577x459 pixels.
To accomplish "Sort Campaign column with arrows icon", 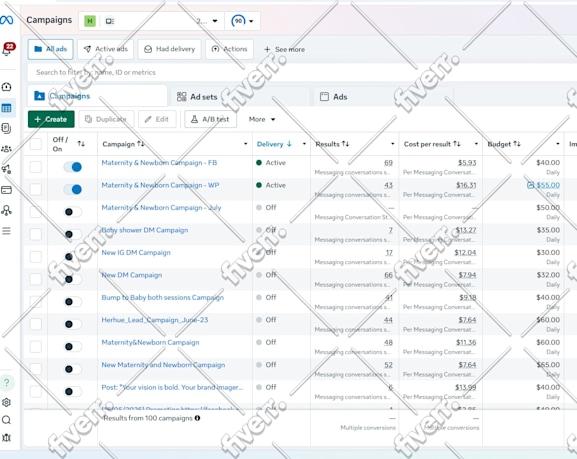I will click(x=141, y=144).
